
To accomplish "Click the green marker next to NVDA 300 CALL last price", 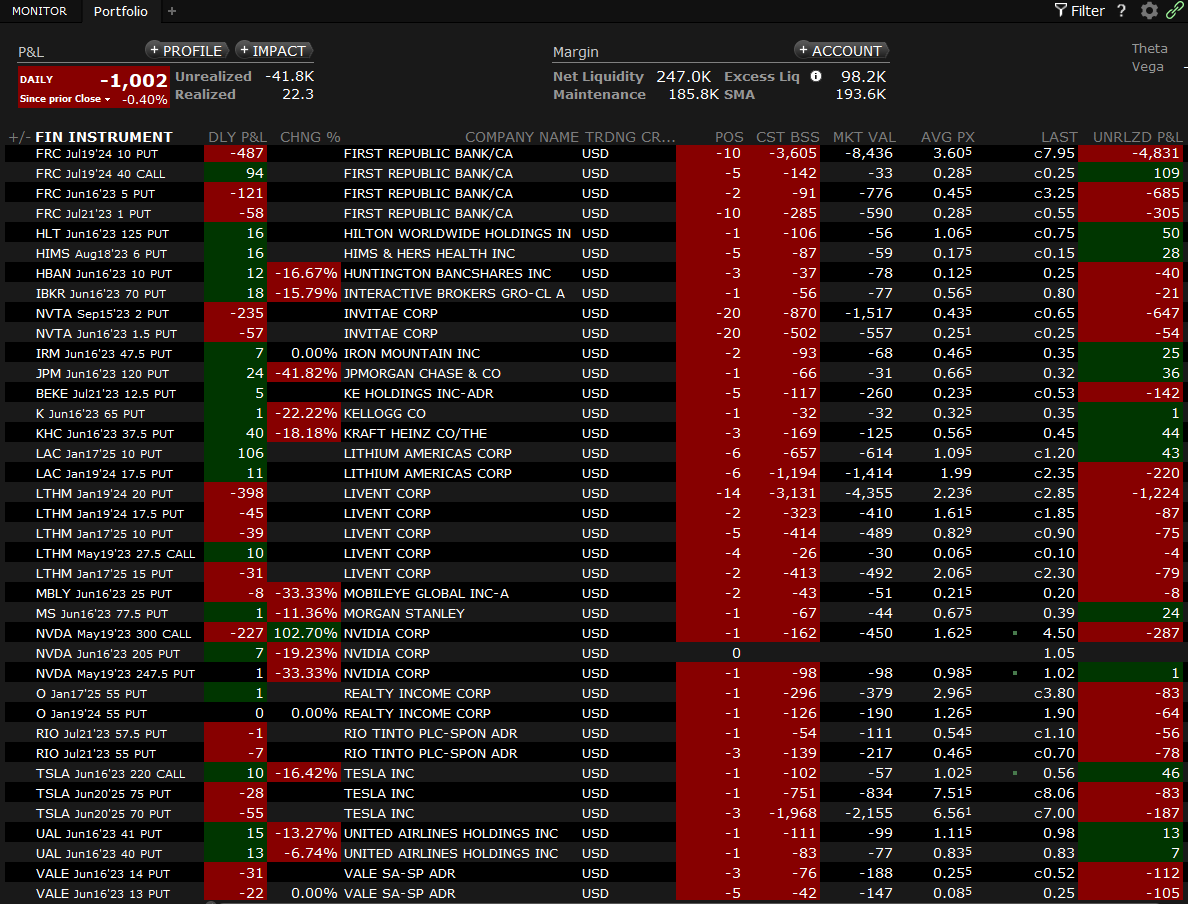I will [1015, 633].
